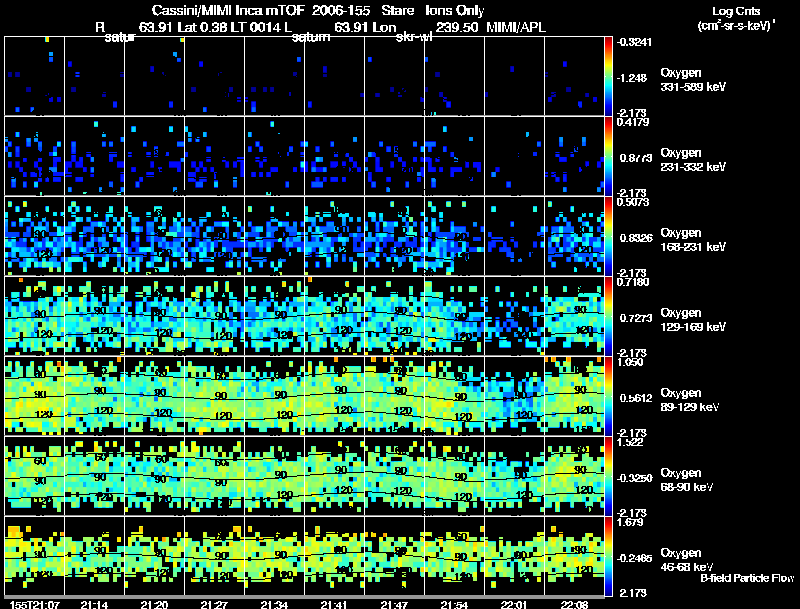
Task: Click the Cassini/MIMI Inca mTOF title text
Action: pyautogui.click(x=228, y=11)
